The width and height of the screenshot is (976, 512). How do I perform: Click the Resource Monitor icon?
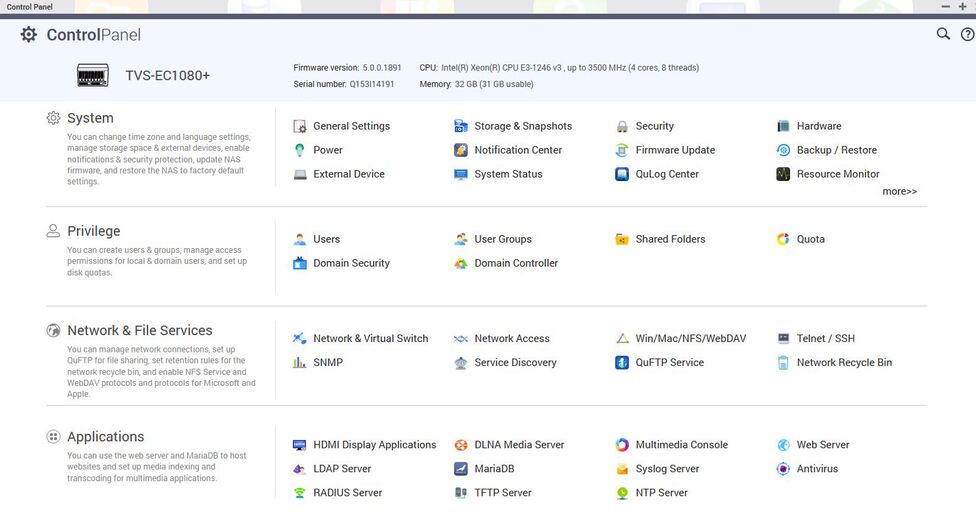coord(784,175)
